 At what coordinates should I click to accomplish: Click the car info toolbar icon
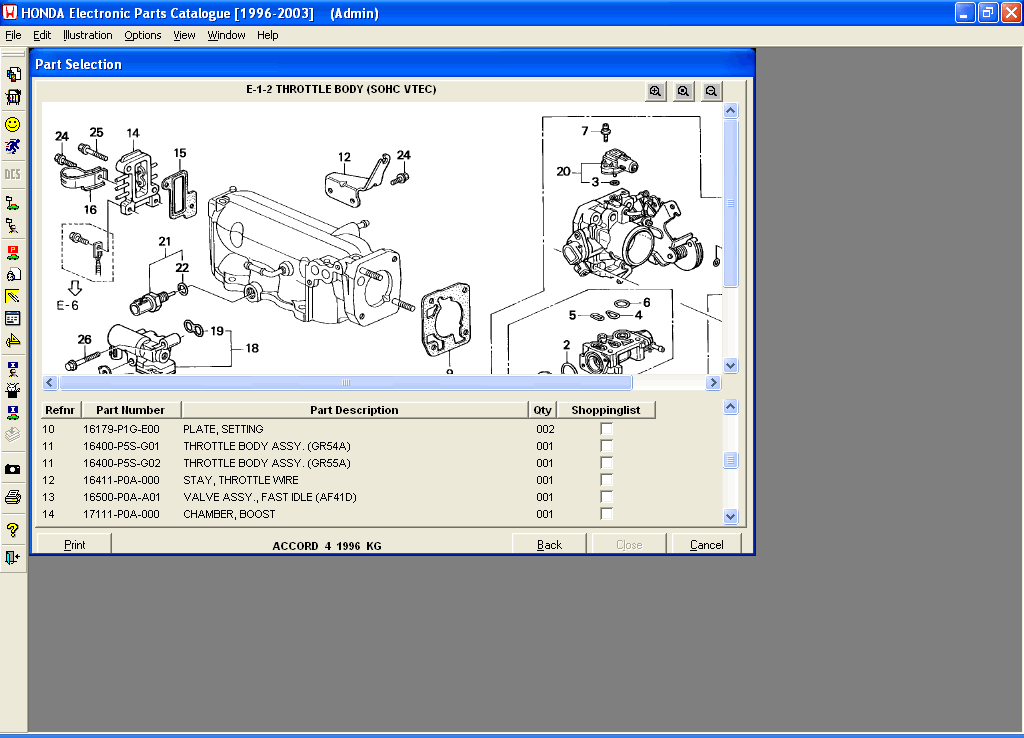pos(13,413)
